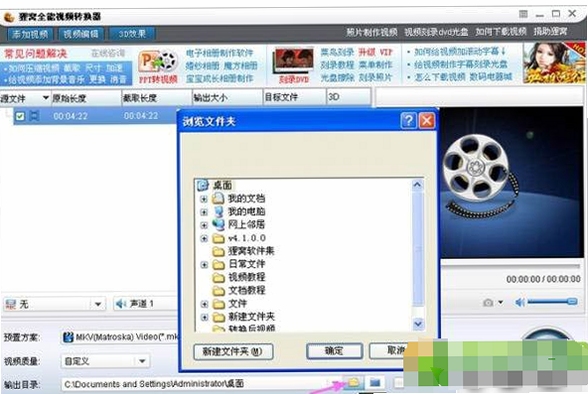Click the MKV format icon in 预置方案
Viewport: 588px width, 394px height.
[68, 337]
